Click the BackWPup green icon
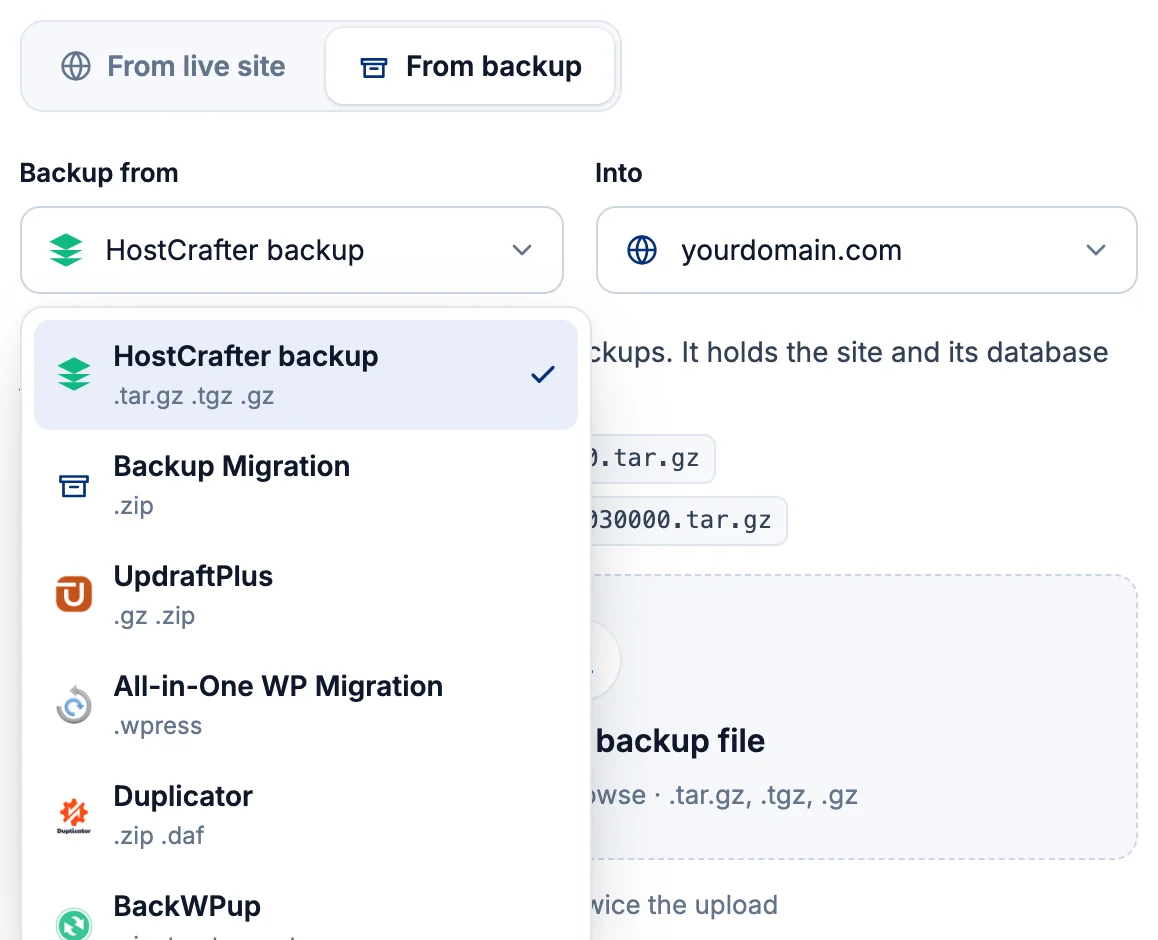The width and height of the screenshot is (1158, 940). point(74,923)
